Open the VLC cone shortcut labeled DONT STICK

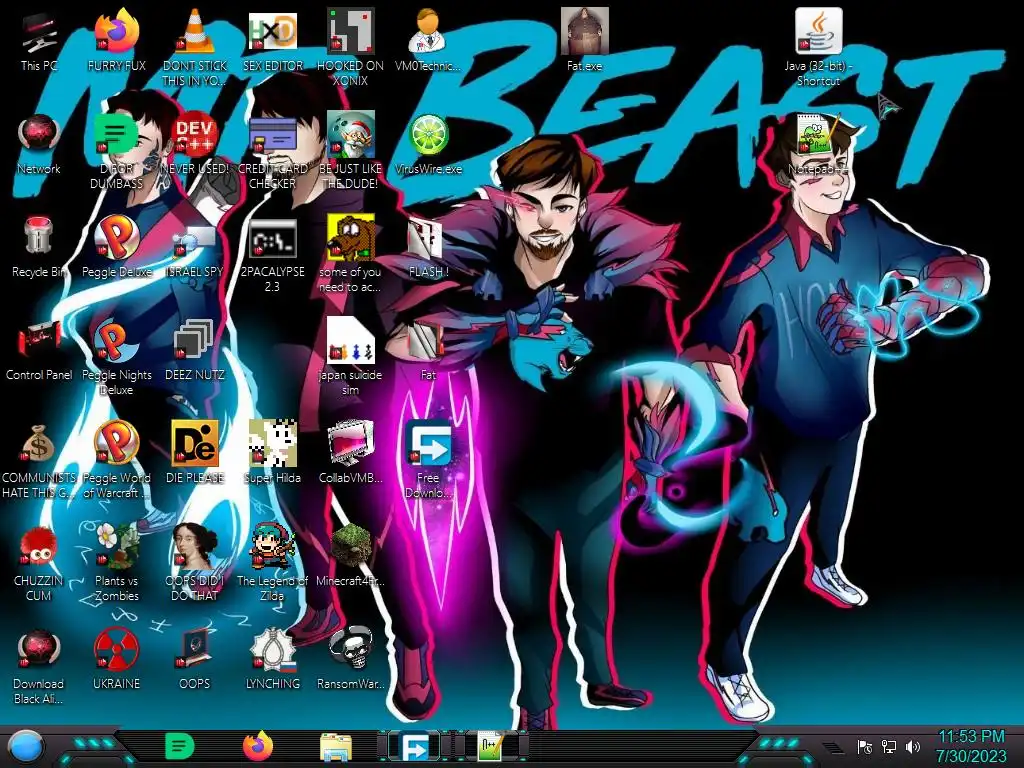pyautogui.click(x=195, y=31)
